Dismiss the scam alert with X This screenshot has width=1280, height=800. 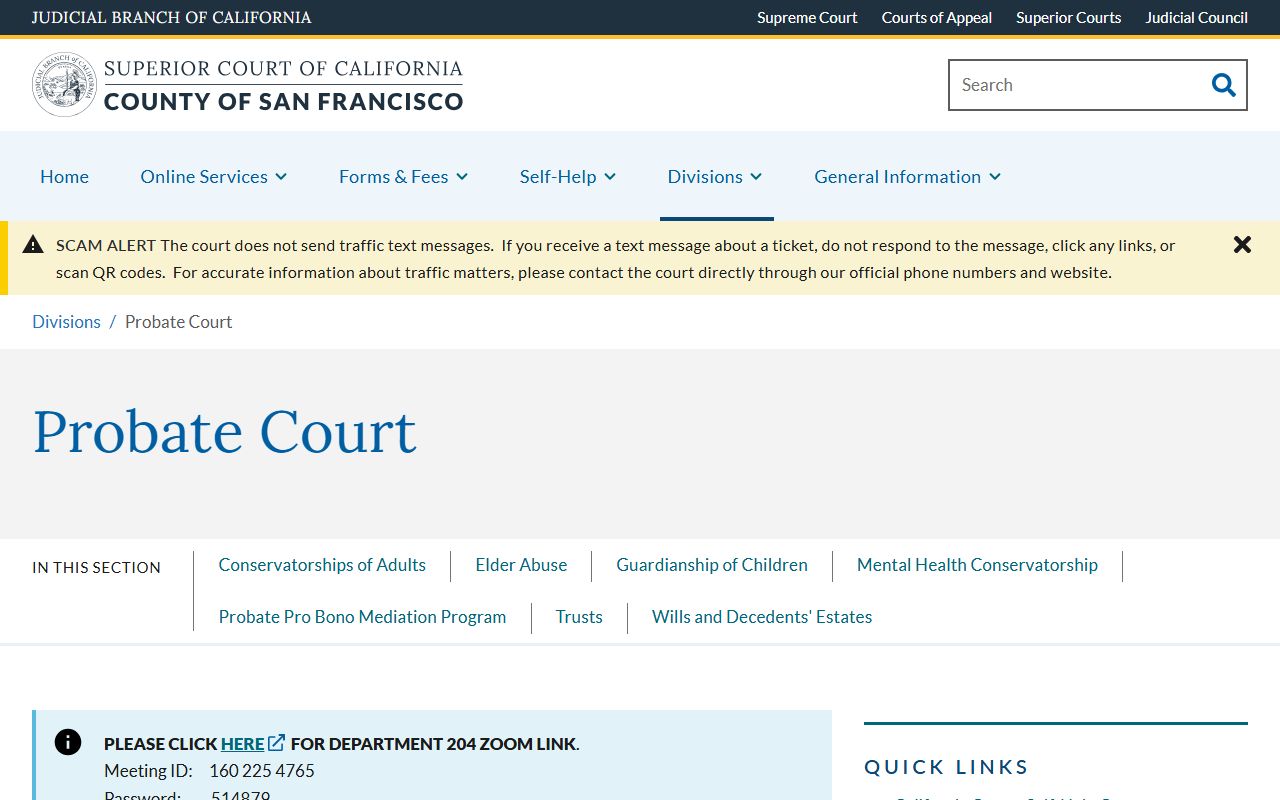[x=1242, y=244]
